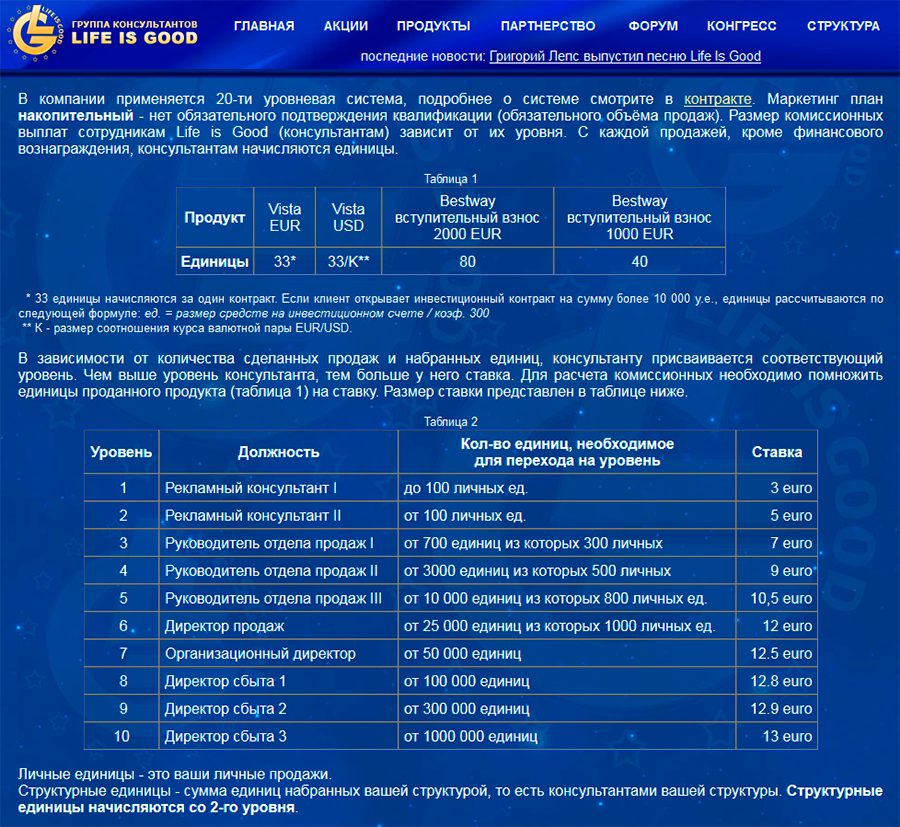Open the ПРОДУКТЫ menu item
The height and width of the screenshot is (827, 900).
(x=433, y=26)
